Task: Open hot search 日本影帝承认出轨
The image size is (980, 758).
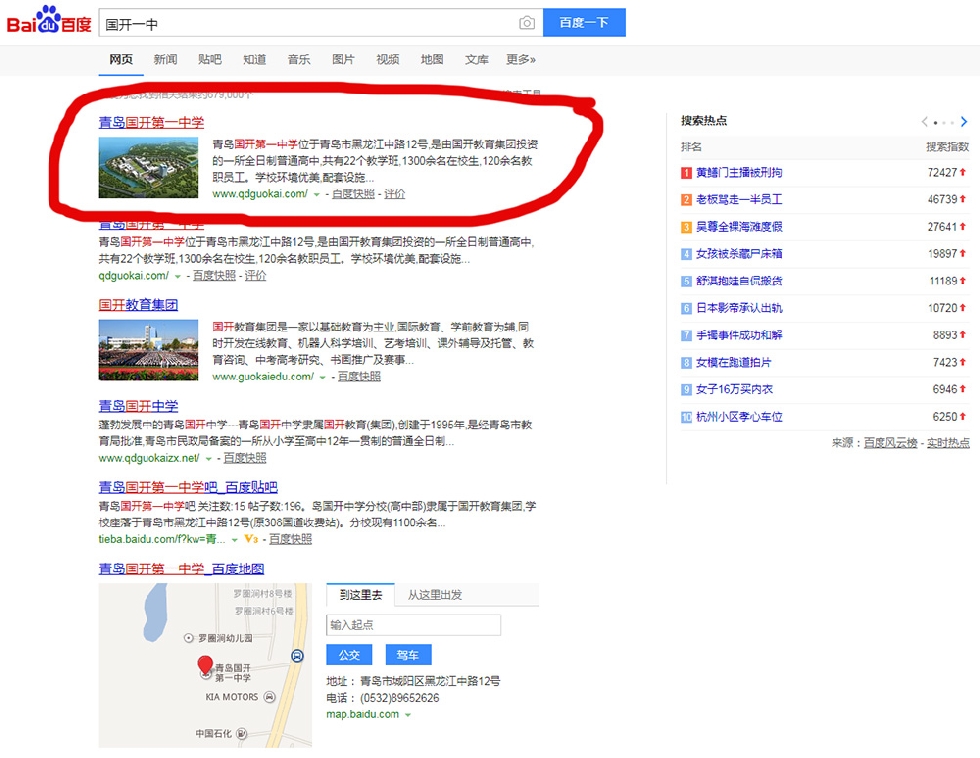Action: click(x=739, y=308)
